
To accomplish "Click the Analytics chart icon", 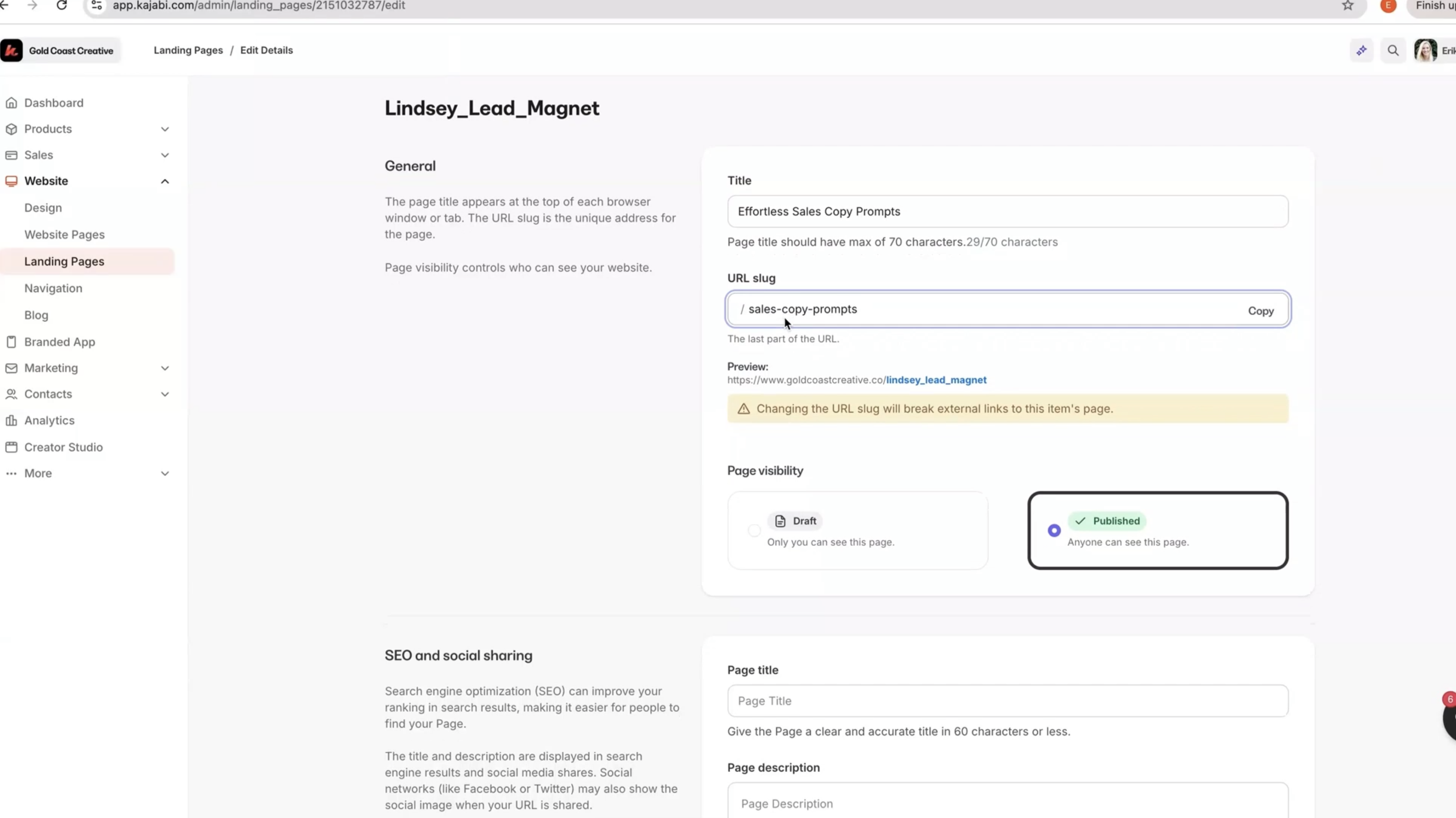I will 11,421.
